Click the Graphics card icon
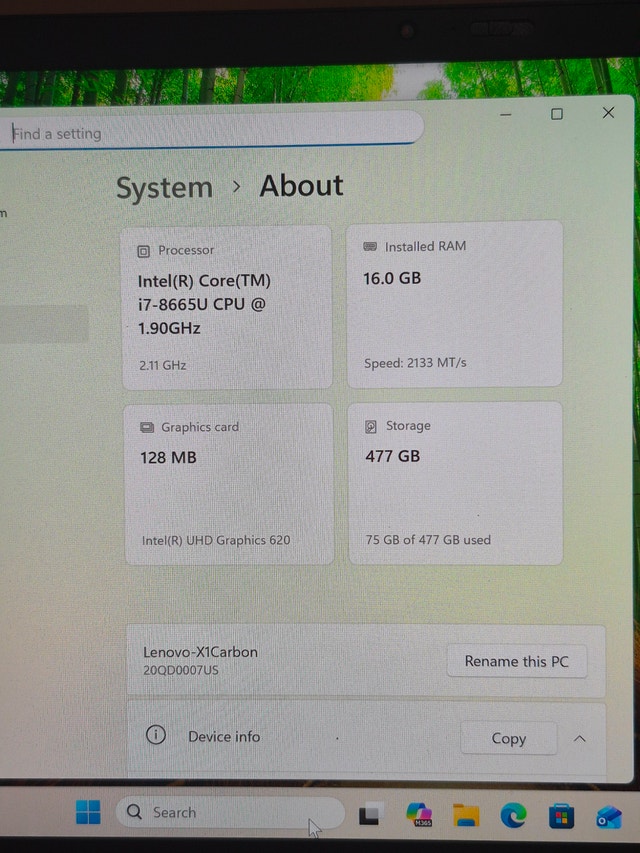Screen dimensions: 640x853 click(147, 427)
